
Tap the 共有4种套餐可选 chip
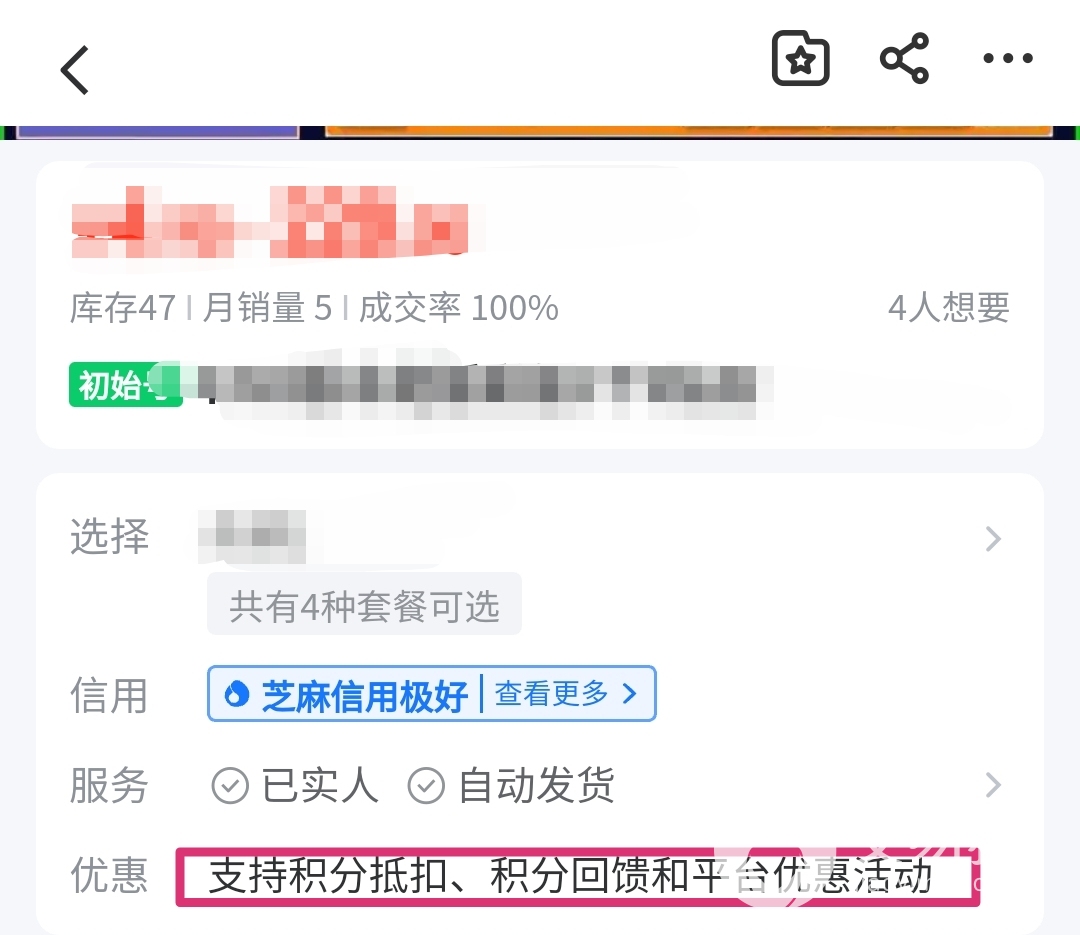364,604
